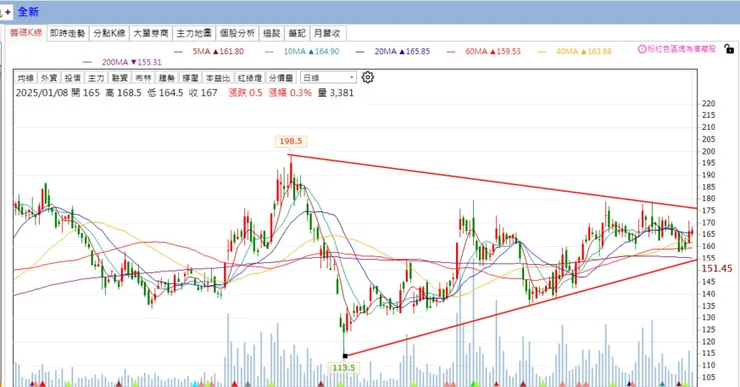Open the 大量券商 tab

pos(151,33)
